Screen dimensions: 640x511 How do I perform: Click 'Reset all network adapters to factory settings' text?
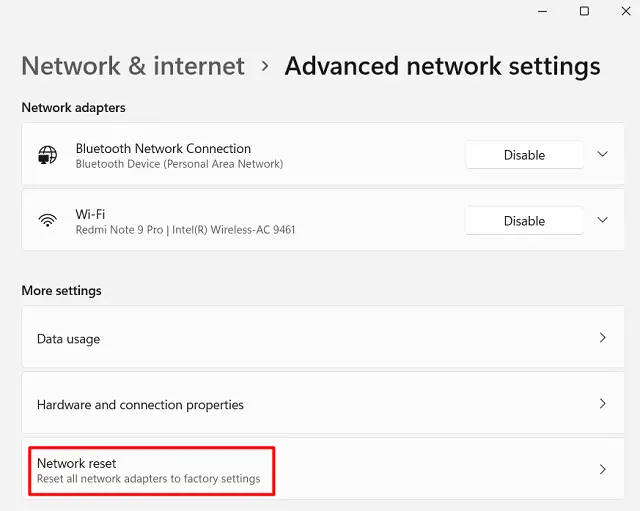pos(149,479)
